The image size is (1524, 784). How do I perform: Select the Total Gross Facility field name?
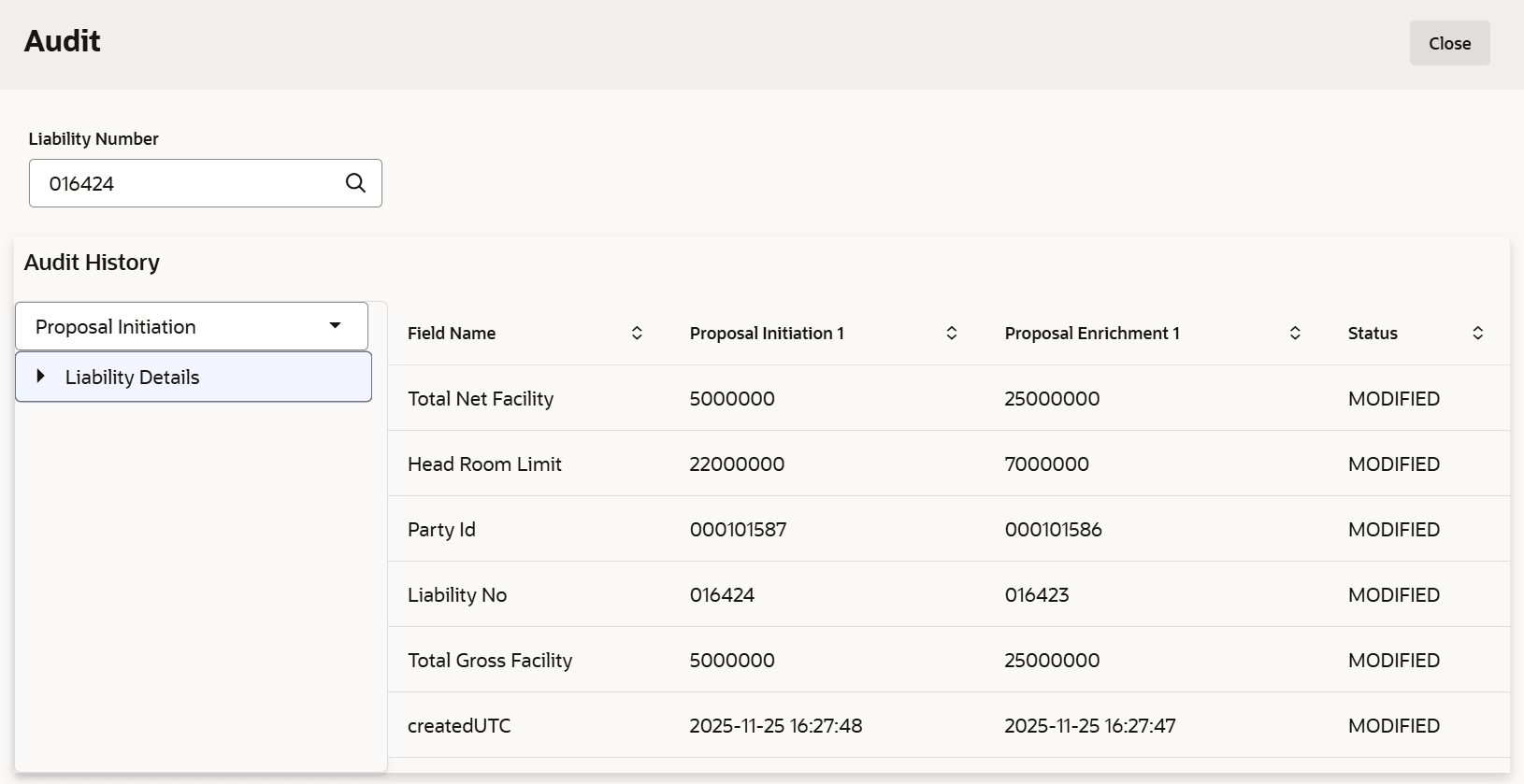(x=490, y=661)
